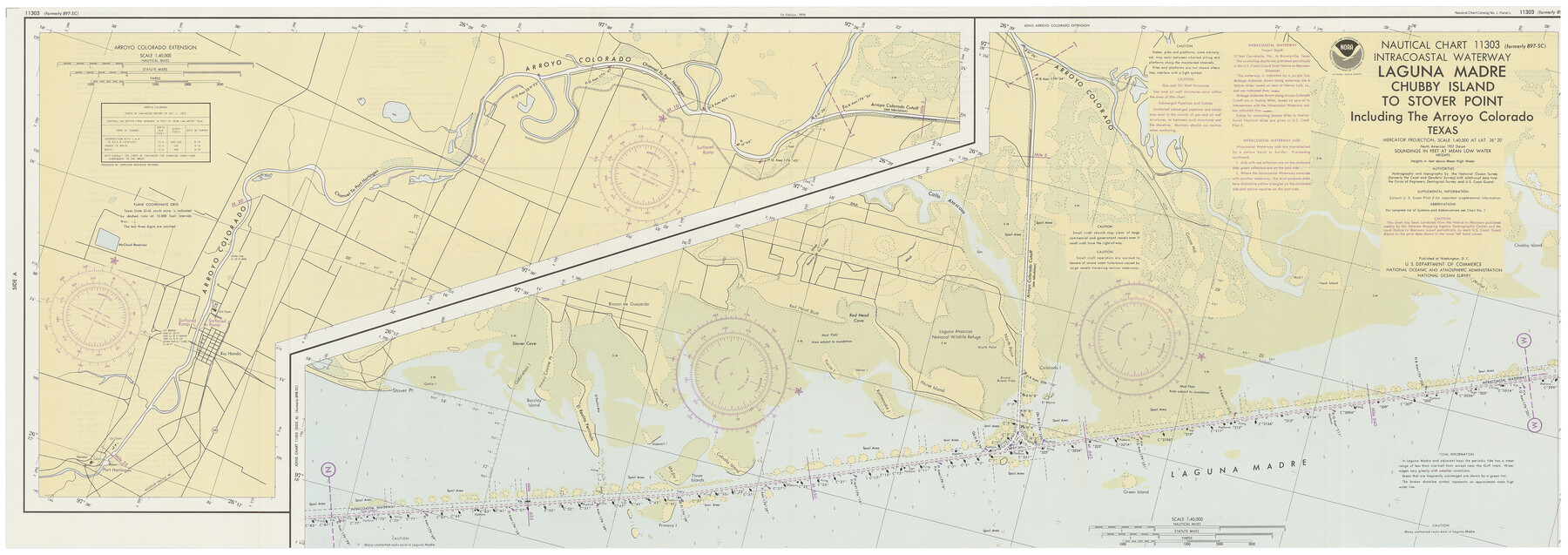Click the 'Rio Hondo' town label
The width and height of the screenshot is (1568, 555).
(232, 353)
